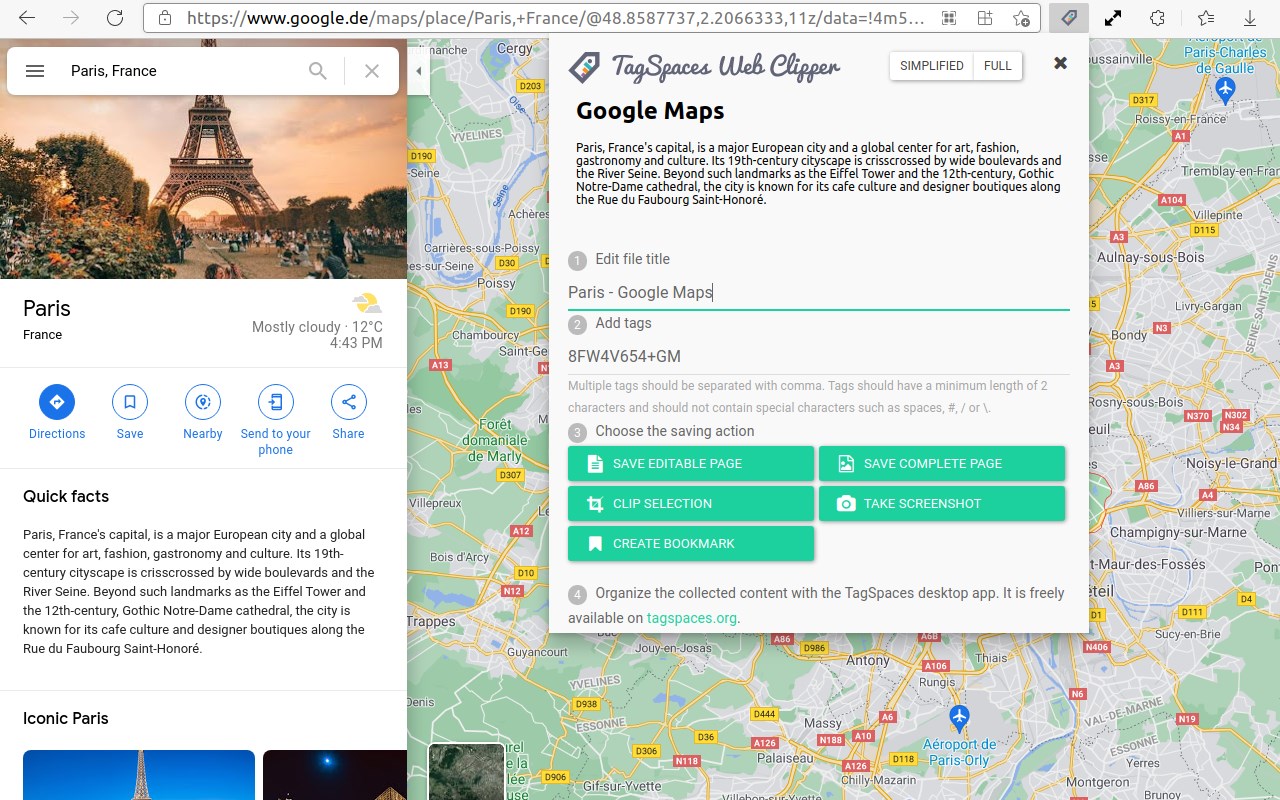The image size is (1280, 800).
Task: Click the Iconic Paris heading
Action: (66, 719)
